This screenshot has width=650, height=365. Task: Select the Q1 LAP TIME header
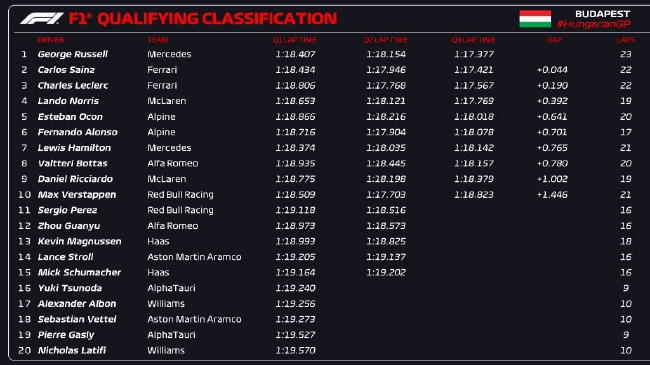pos(295,40)
